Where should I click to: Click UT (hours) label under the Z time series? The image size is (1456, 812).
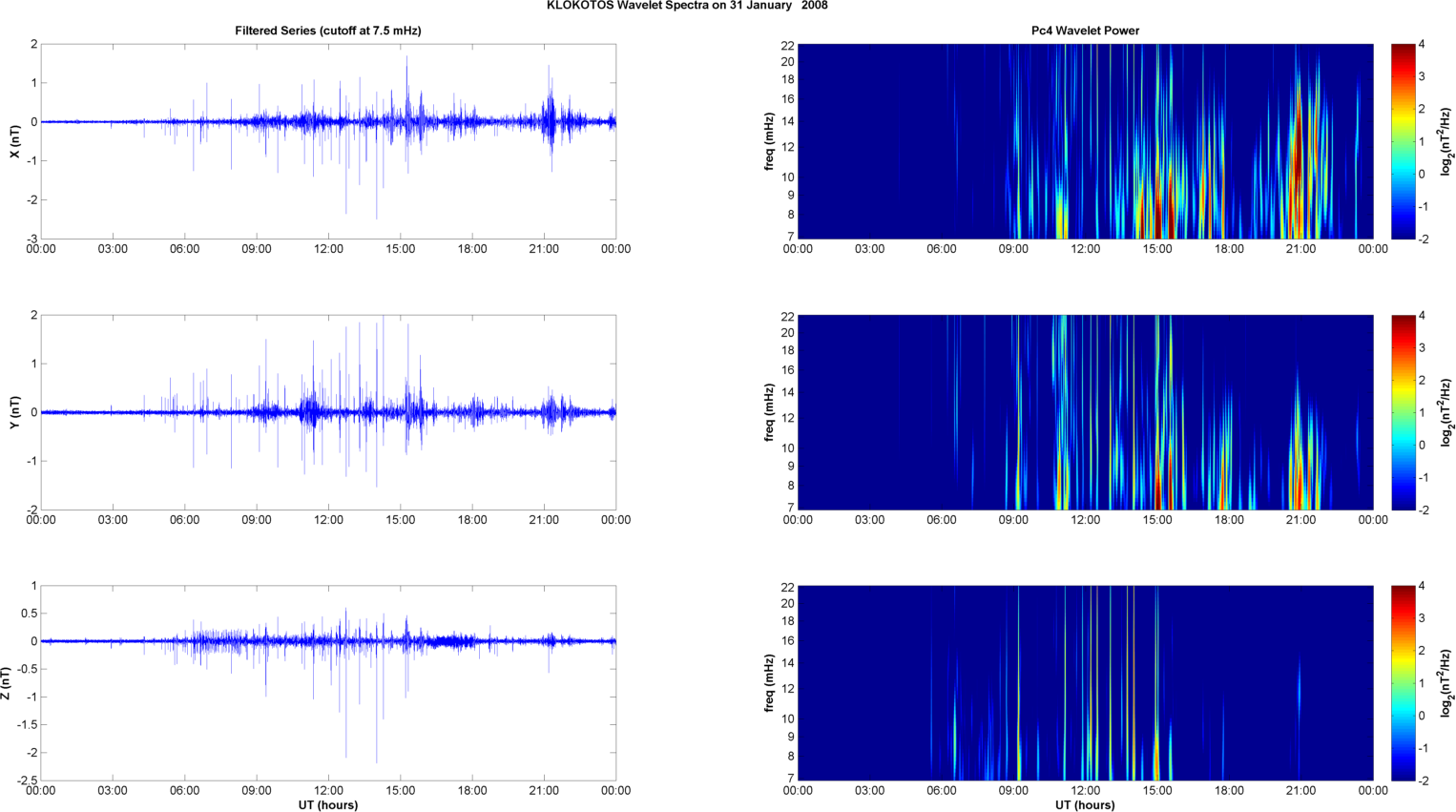(327, 805)
